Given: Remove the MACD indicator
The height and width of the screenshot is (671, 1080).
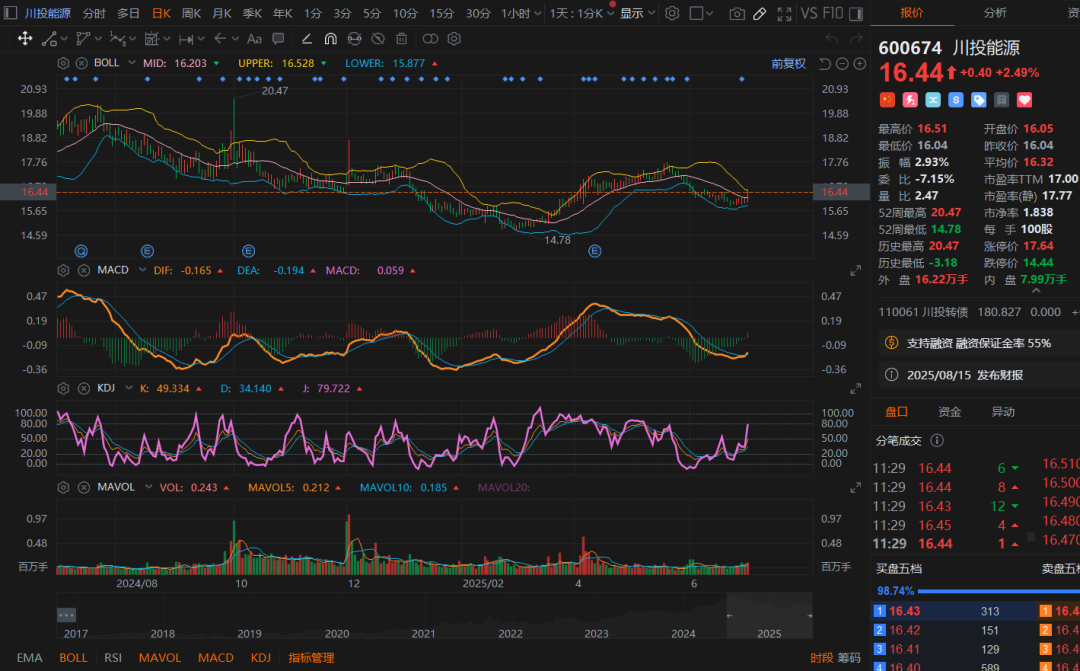Looking at the screenshot, I should (84, 270).
